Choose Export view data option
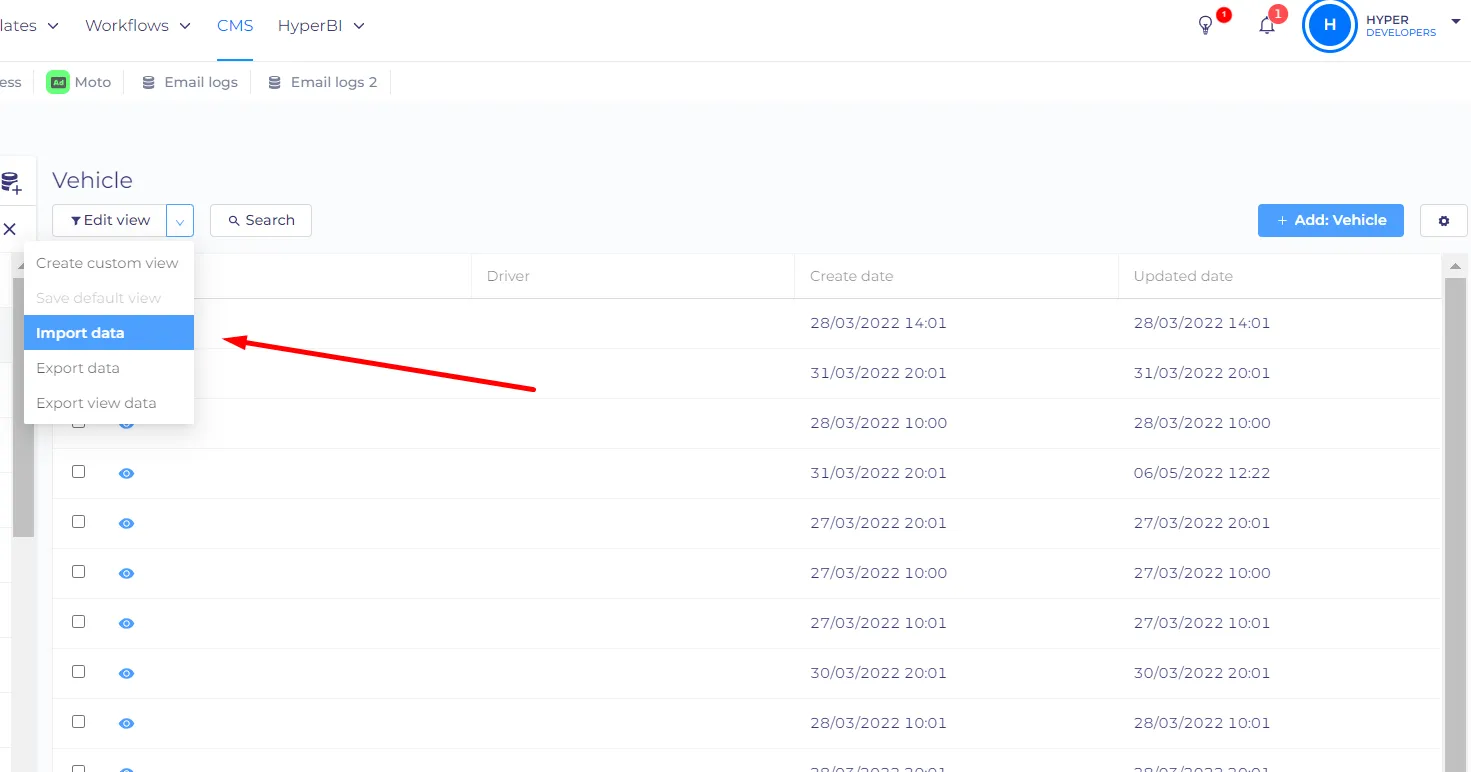This screenshot has width=1471, height=772. pos(108,403)
